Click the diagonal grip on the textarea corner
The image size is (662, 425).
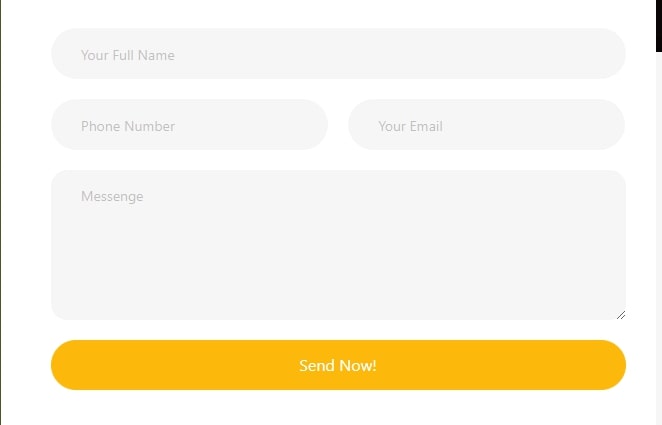pyautogui.click(x=620, y=314)
